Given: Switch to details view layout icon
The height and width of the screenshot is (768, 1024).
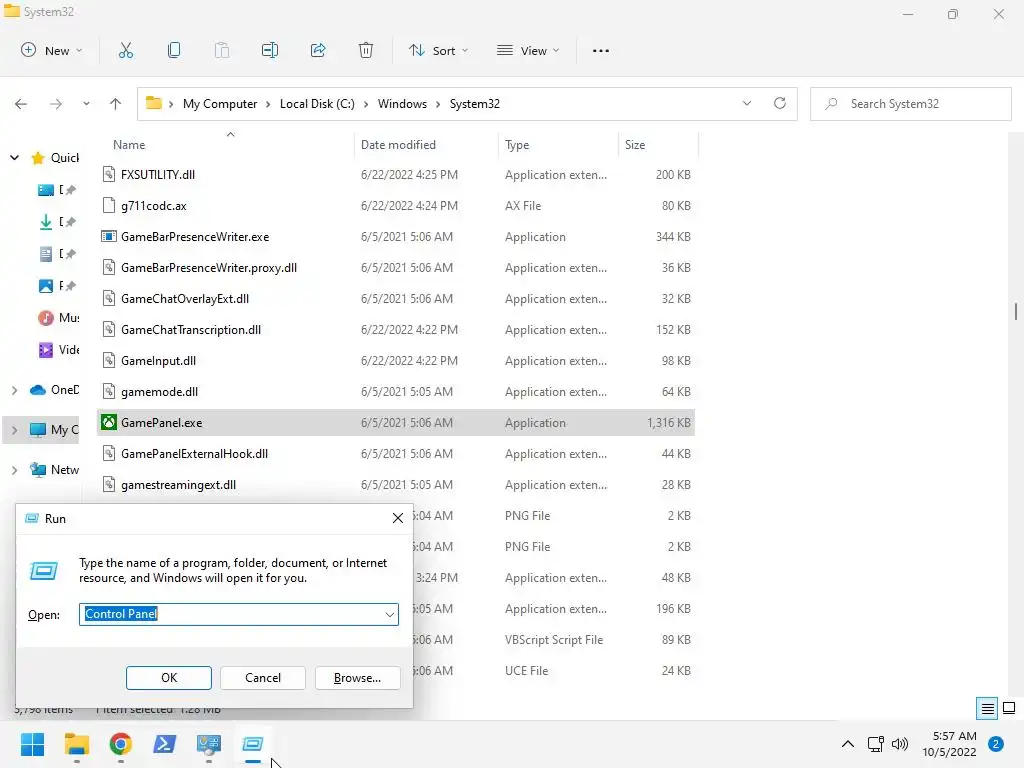Looking at the screenshot, I should click(x=987, y=708).
